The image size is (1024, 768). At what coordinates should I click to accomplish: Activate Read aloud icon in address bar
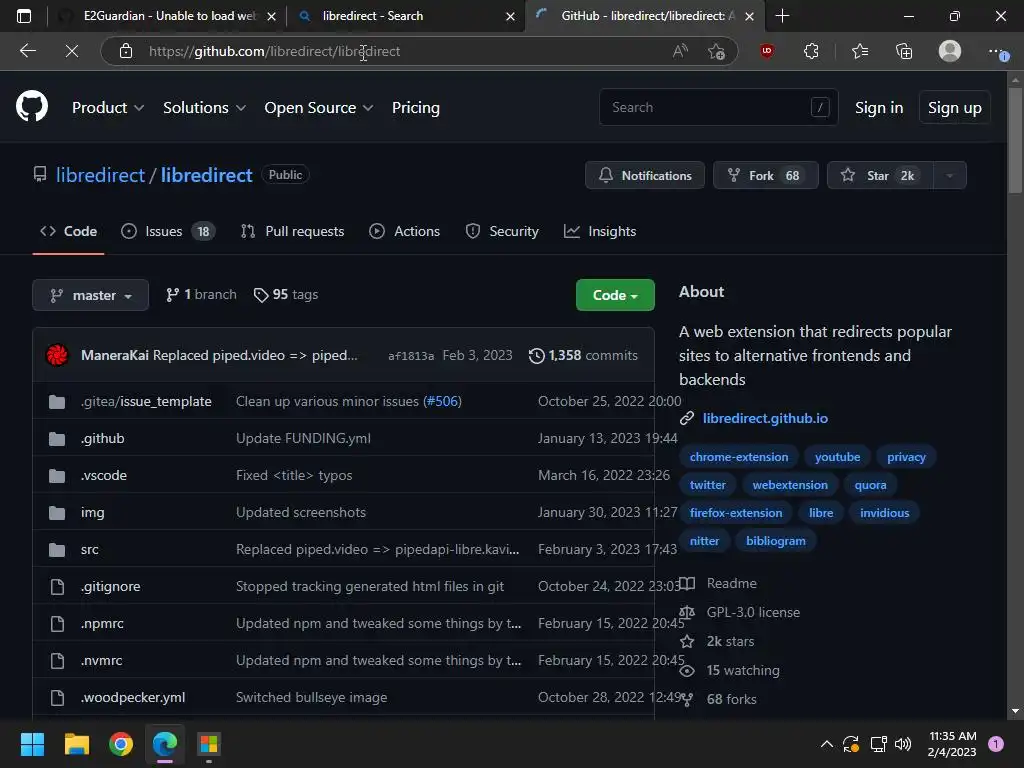pos(680,51)
